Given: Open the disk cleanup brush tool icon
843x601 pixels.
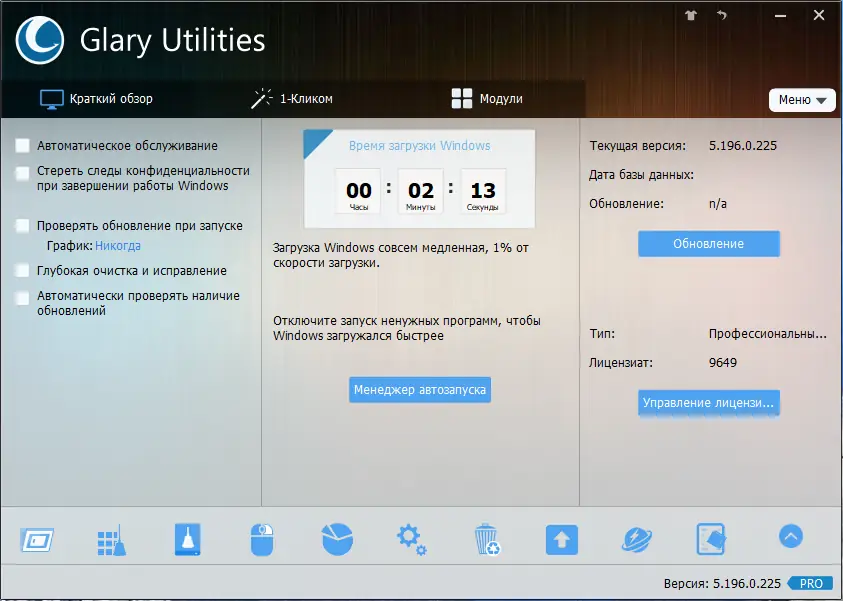Looking at the screenshot, I should pos(186,538).
